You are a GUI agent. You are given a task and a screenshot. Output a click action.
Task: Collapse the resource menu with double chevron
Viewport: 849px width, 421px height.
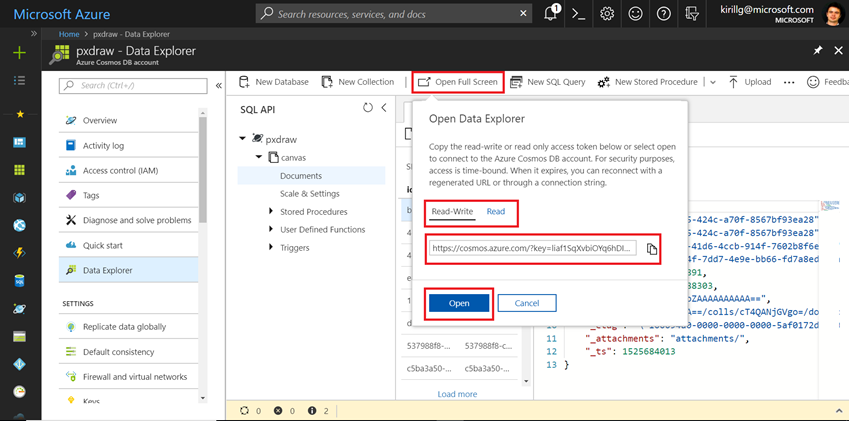click(x=219, y=85)
